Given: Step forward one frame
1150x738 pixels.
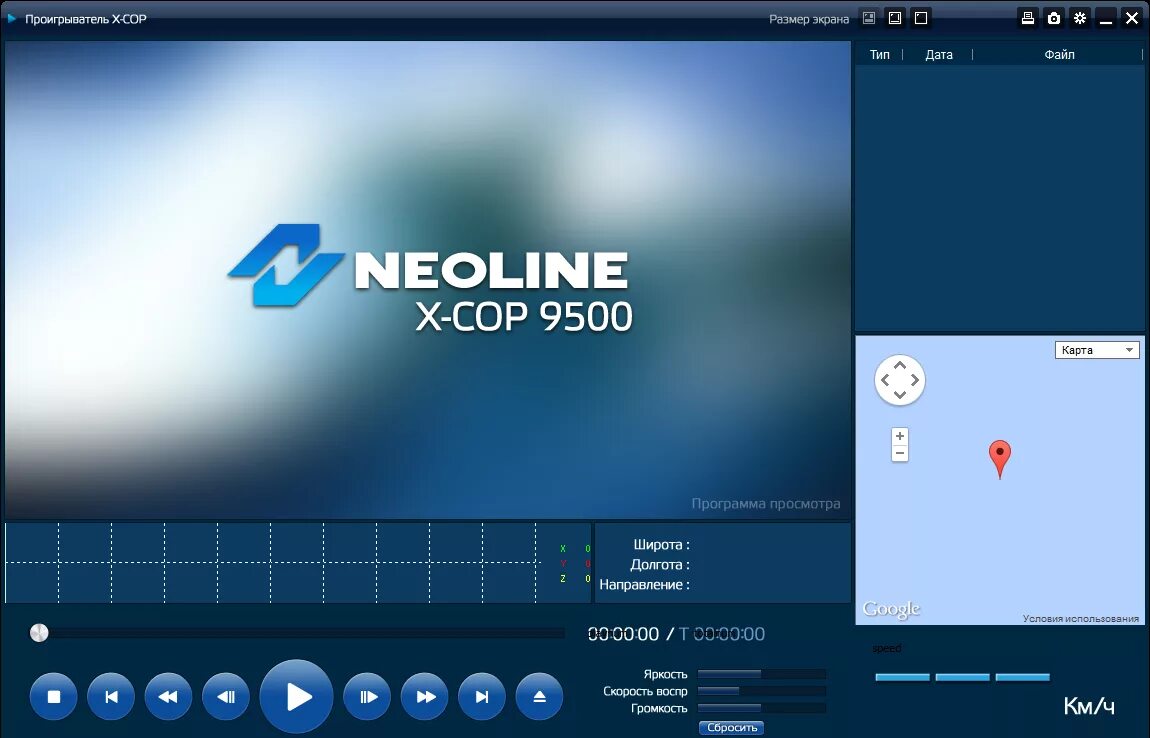Looking at the screenshot, I should (x=367, y=697).
